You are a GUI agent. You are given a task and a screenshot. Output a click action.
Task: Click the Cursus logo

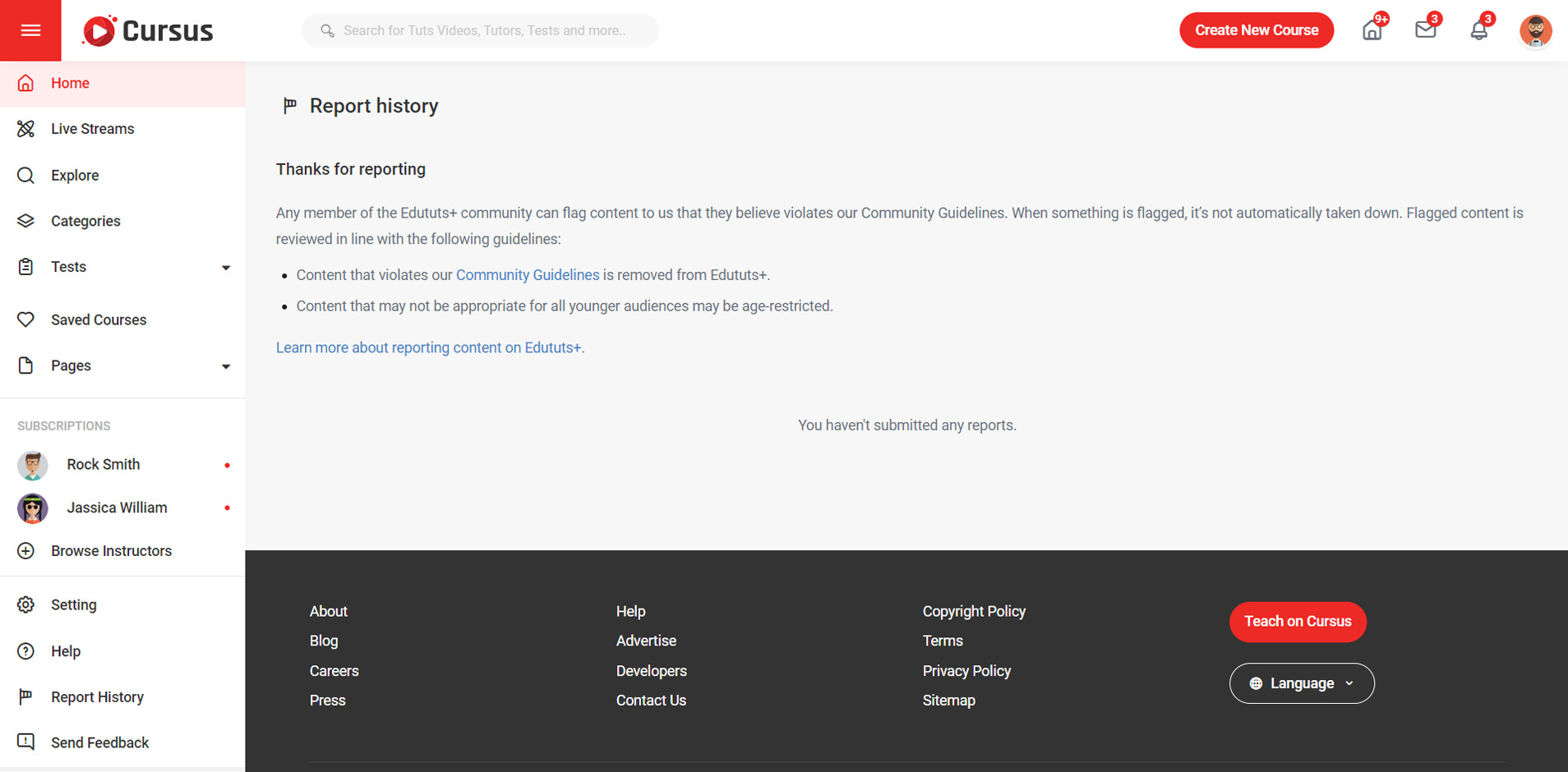tap(148, 31)
